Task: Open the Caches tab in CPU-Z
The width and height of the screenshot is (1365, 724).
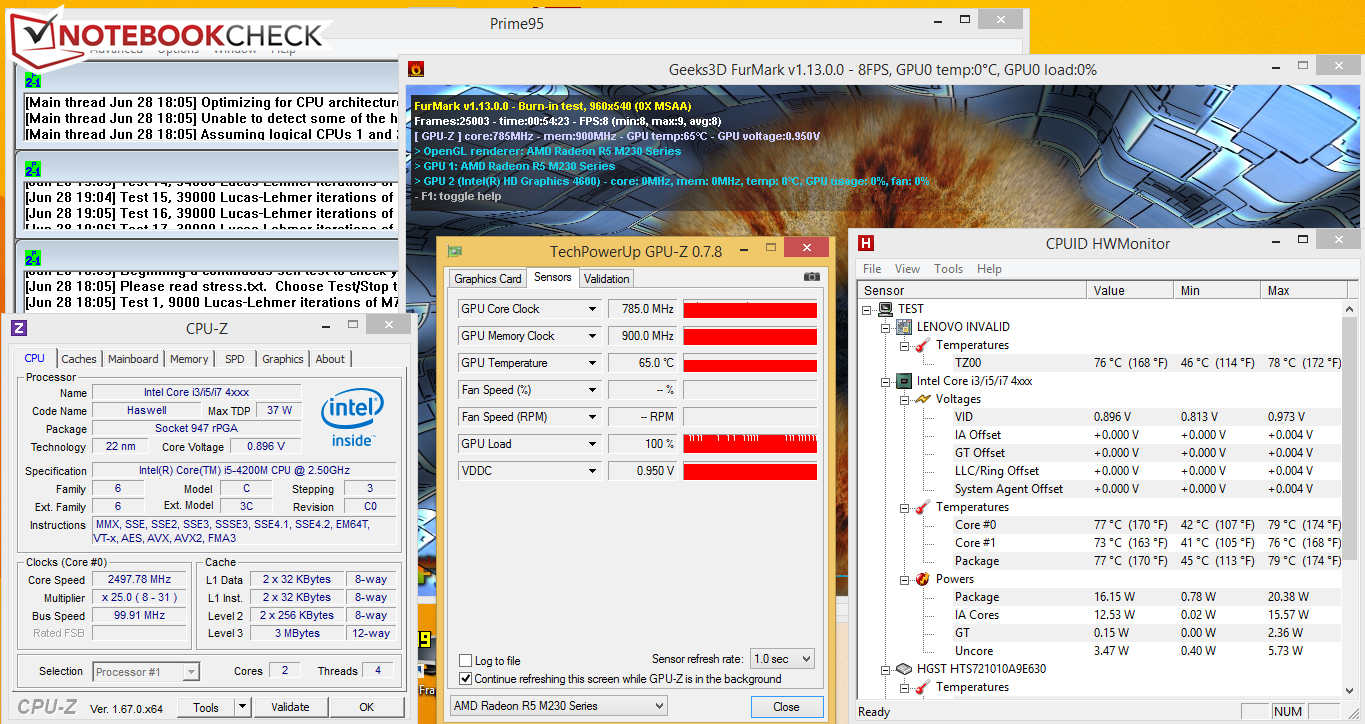Action: click(x=79, y=359)
